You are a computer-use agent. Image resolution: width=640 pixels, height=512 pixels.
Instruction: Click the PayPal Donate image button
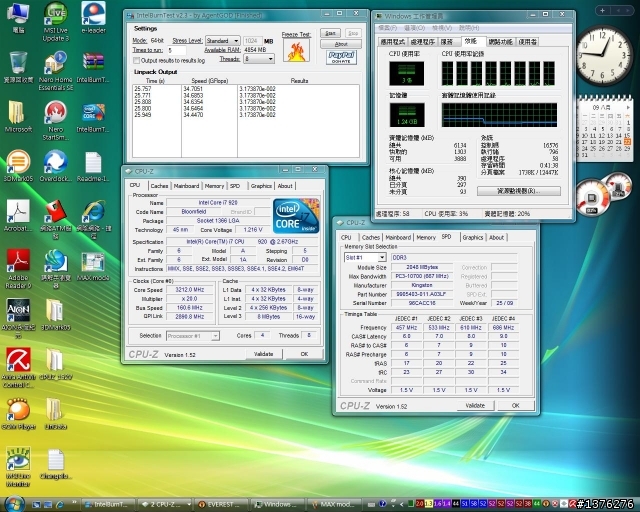[x=341, y=57]
